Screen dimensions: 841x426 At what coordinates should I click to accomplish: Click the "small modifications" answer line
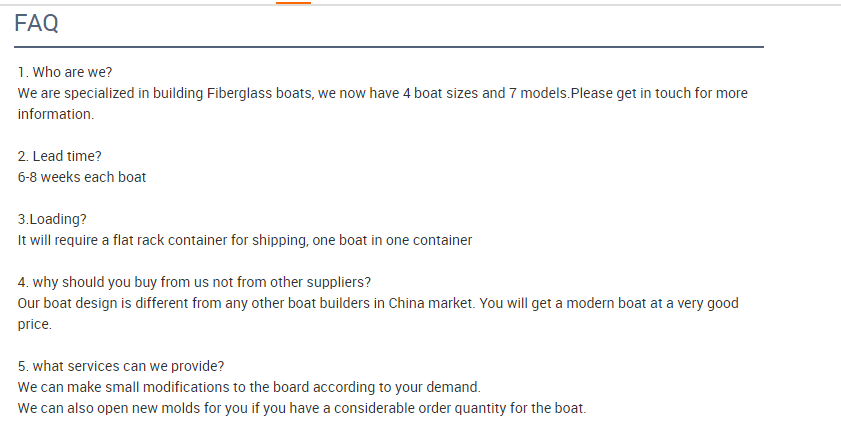tap(250, 387)
